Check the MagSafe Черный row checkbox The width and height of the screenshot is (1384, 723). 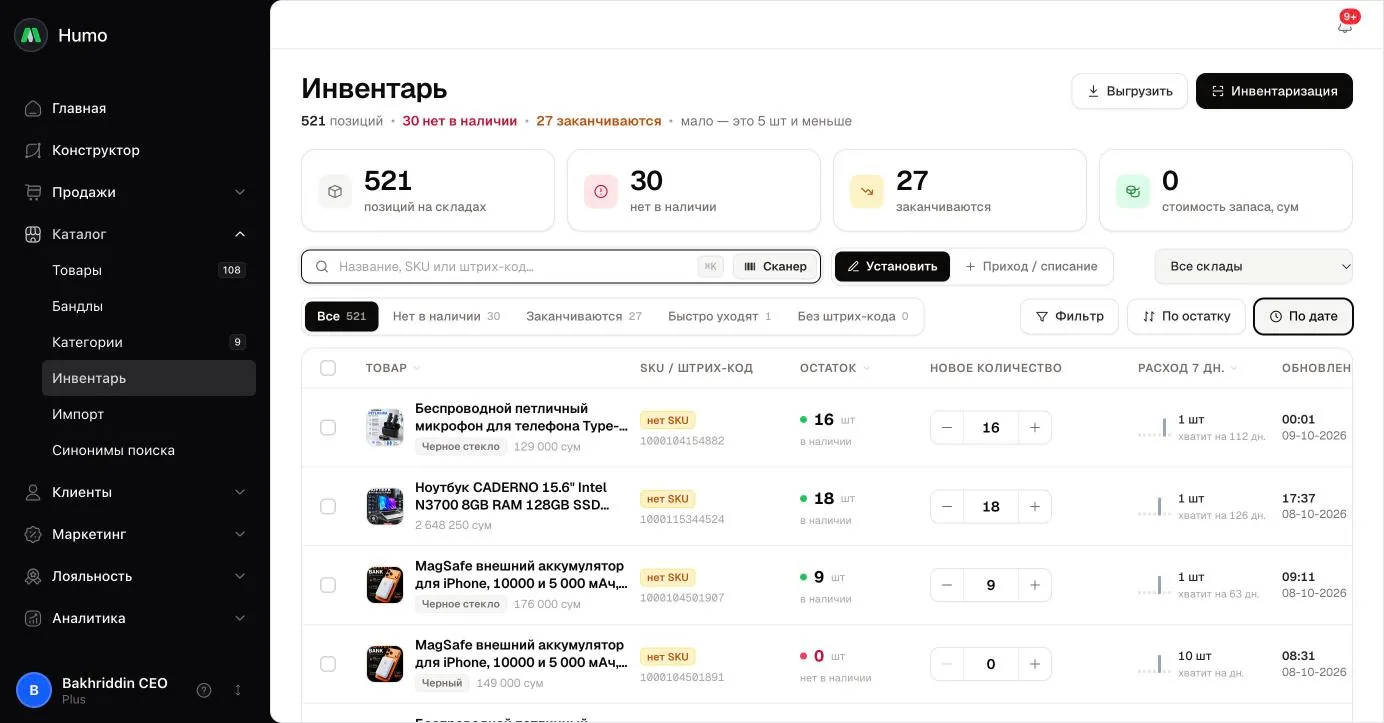328,664
